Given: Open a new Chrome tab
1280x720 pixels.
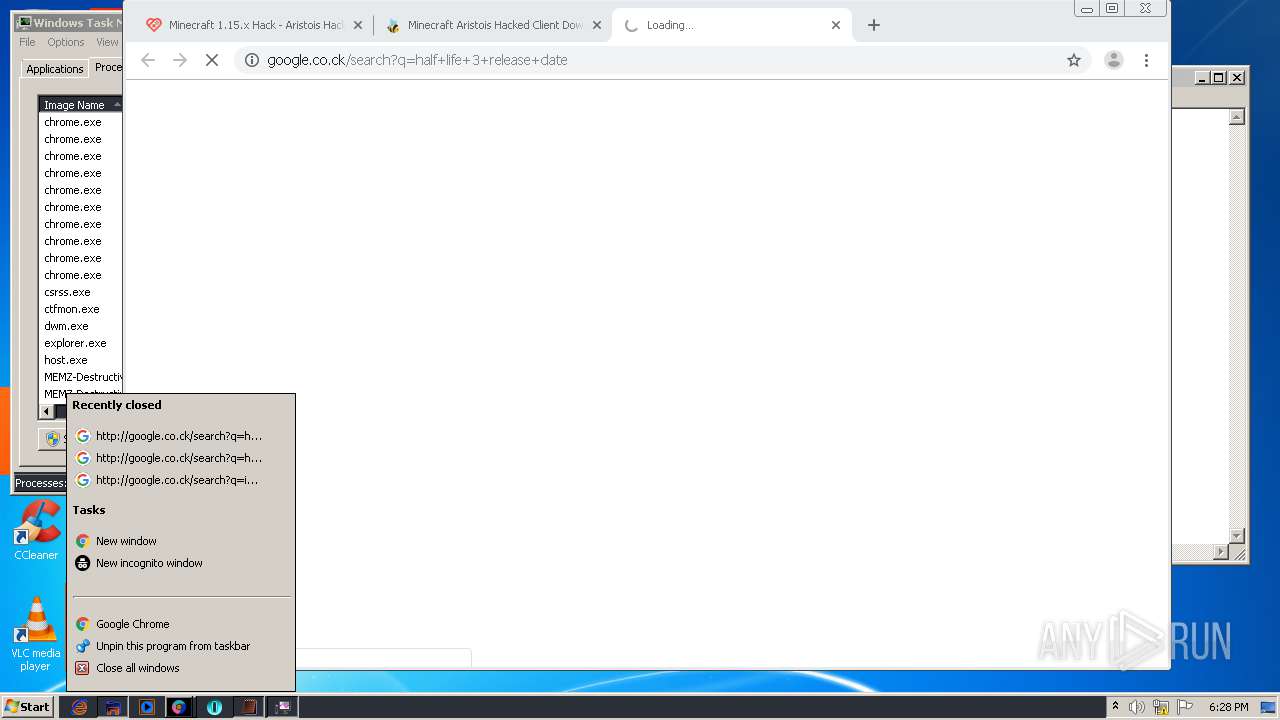Looking at the screenshot, I should click(x=873, y=25).
